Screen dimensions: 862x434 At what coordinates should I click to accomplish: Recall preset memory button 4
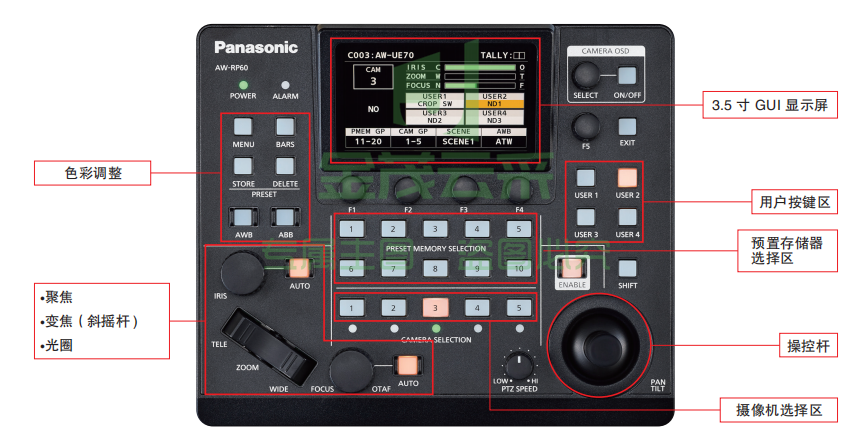pyautogui.click(x=477, y=229)
